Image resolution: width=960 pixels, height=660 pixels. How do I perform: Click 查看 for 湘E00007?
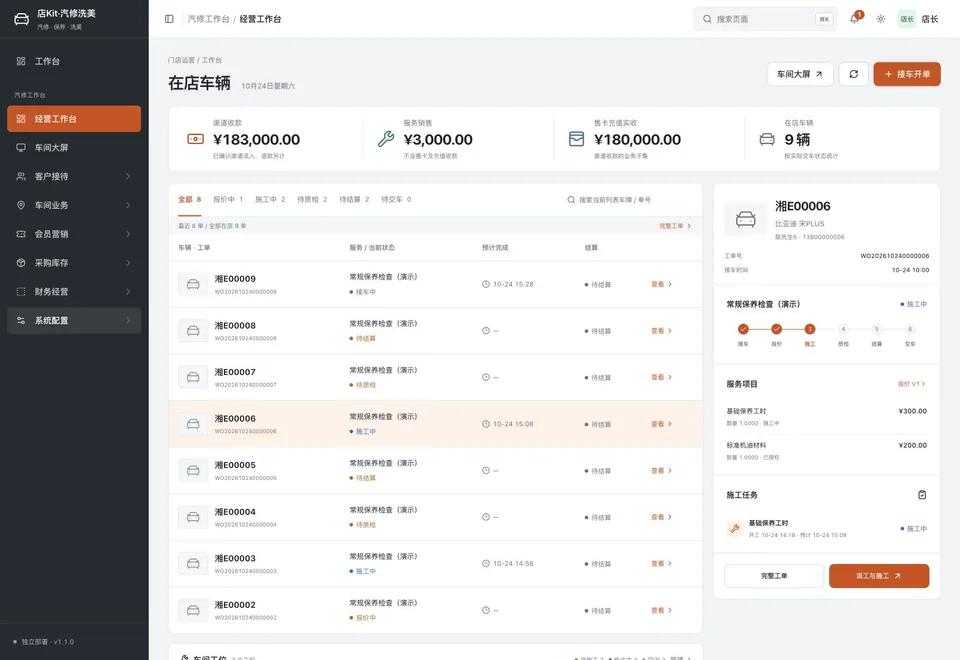point(661,377)
